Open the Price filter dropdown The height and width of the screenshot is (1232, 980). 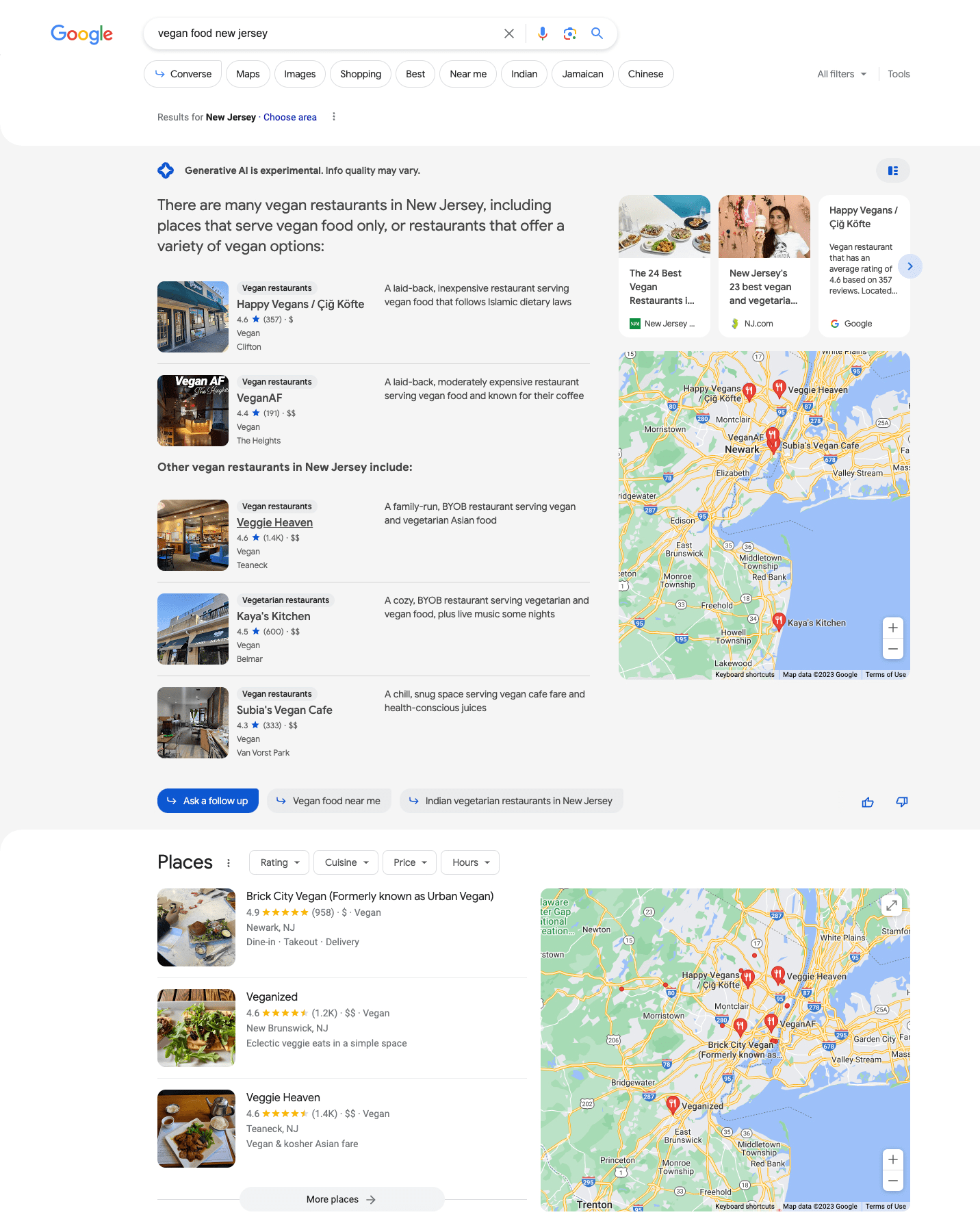[x=409, y=862]
